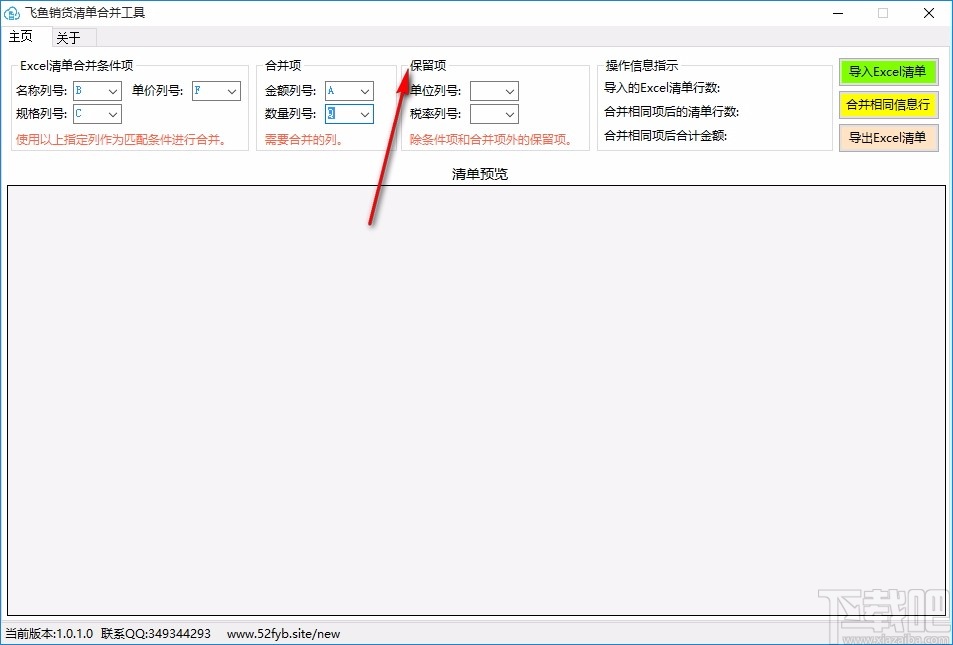Click inside the 名称列号 field showing B
The height and width of the screenshot is (645, 953).
point(90,90)
